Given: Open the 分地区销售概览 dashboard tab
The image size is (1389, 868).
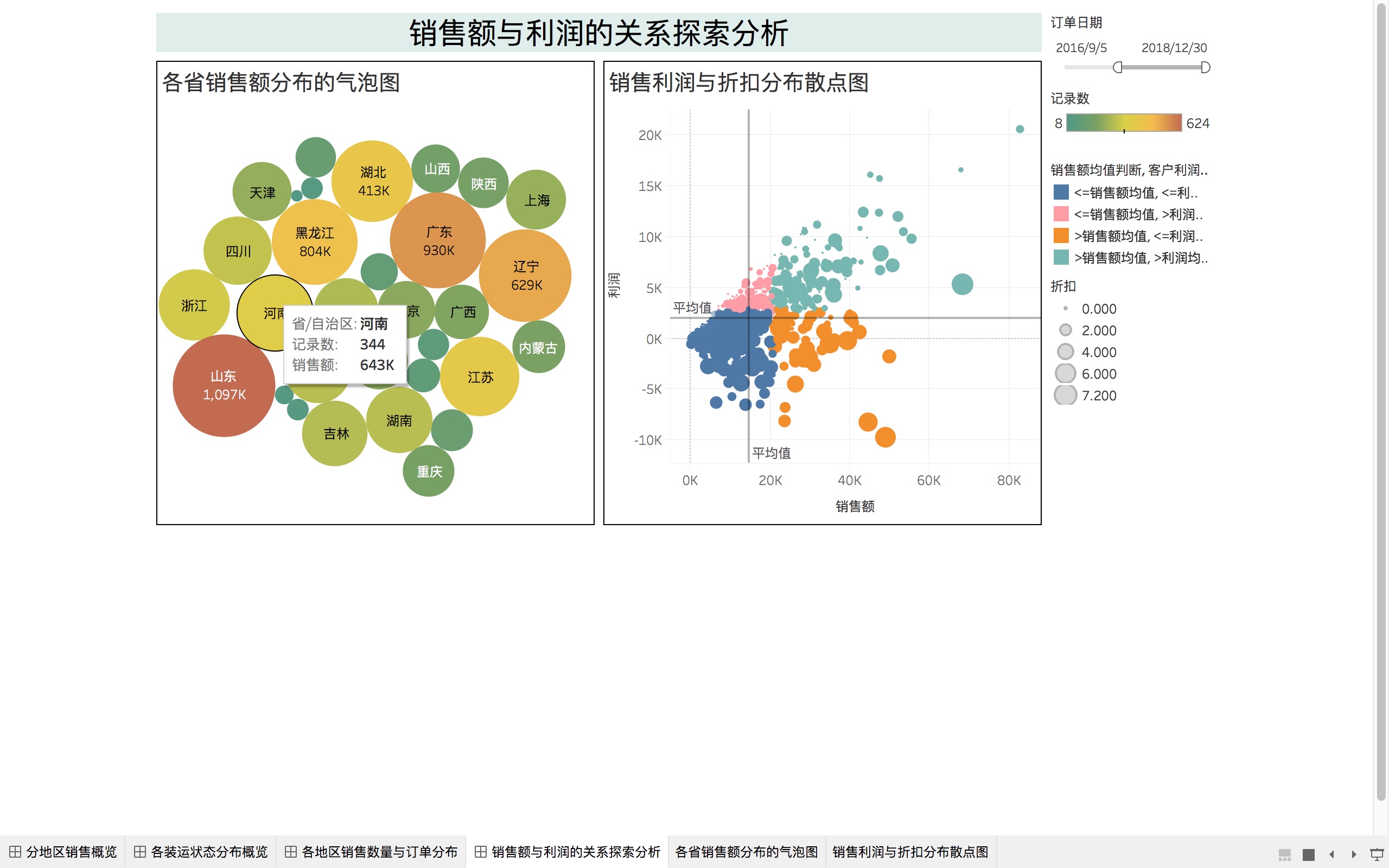Looking at the screenshot, I should coord(63,852).
